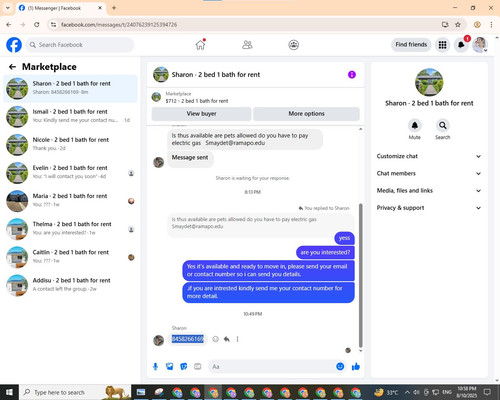Click the 'yess' message bubble
Screen dimensions: 500x400
(x=344, y=238)
